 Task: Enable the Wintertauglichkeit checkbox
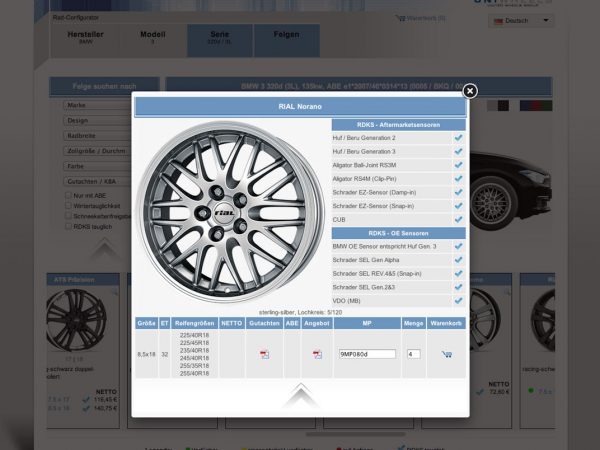pos(68,205)
